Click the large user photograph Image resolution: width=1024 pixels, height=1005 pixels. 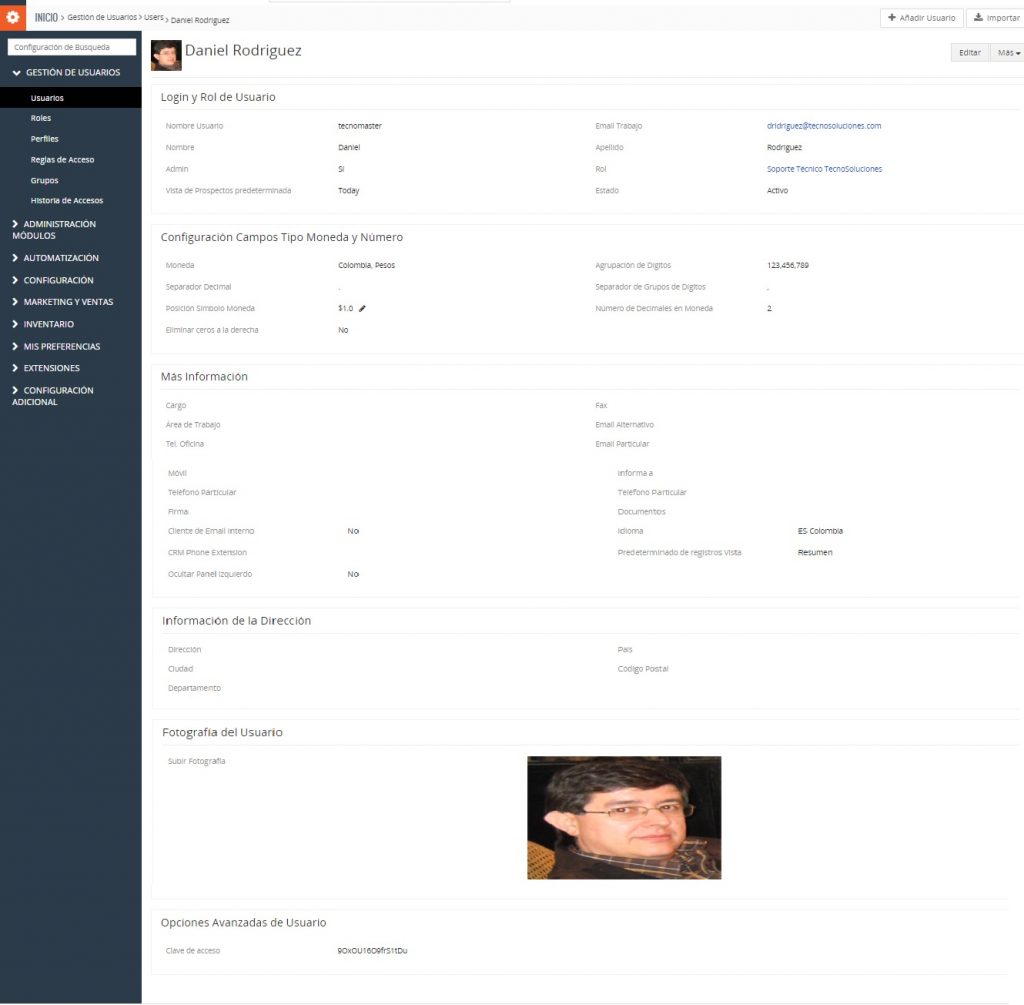(x=624, y=818)
